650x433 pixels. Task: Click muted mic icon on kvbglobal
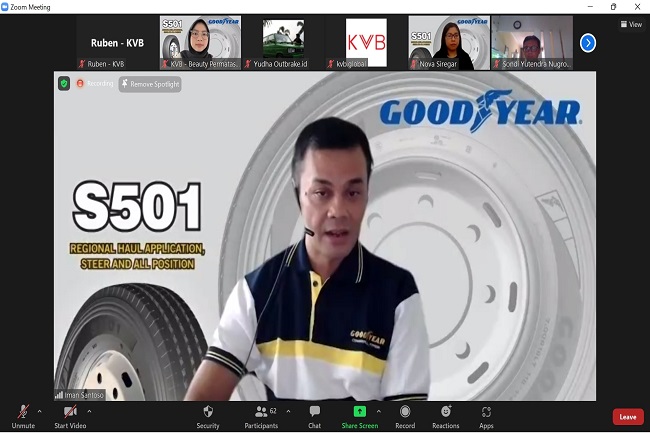(330, 64)
